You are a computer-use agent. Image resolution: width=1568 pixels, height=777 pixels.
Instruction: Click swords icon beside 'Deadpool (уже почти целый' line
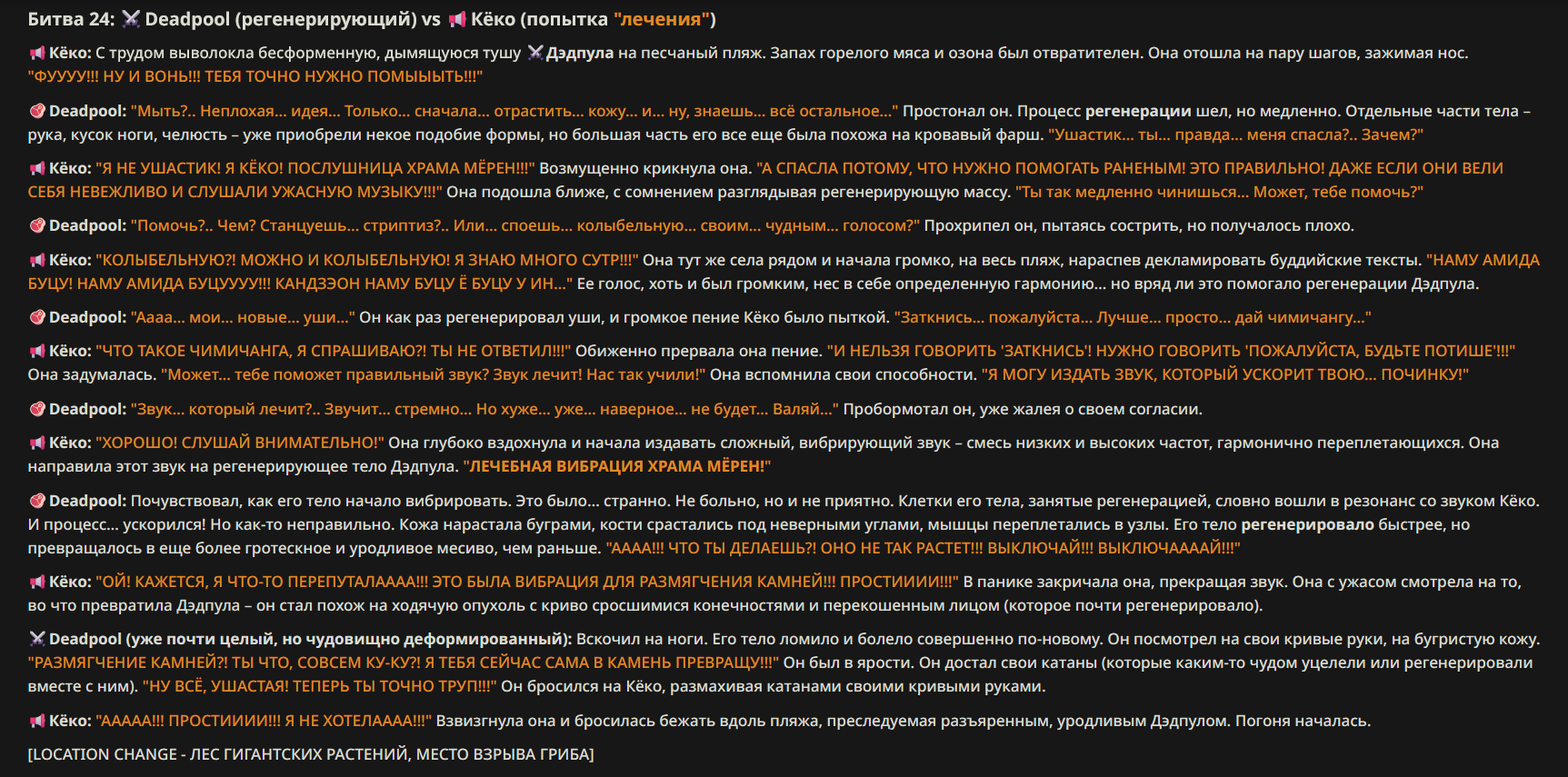click(37, 640)
